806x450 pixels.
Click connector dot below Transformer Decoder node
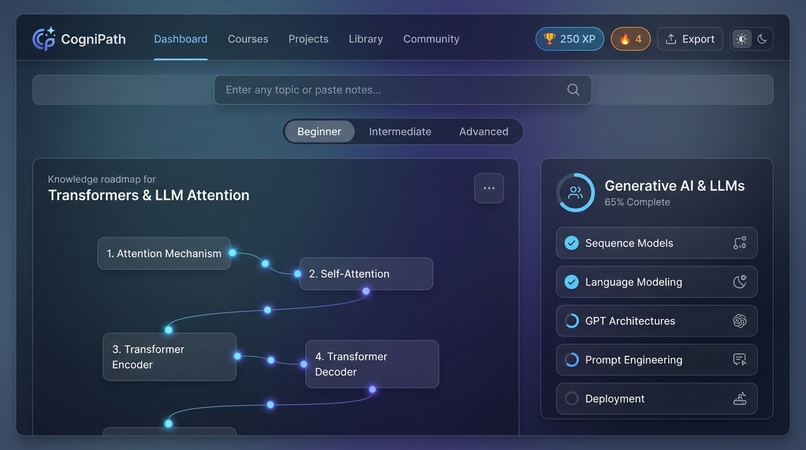372,389
